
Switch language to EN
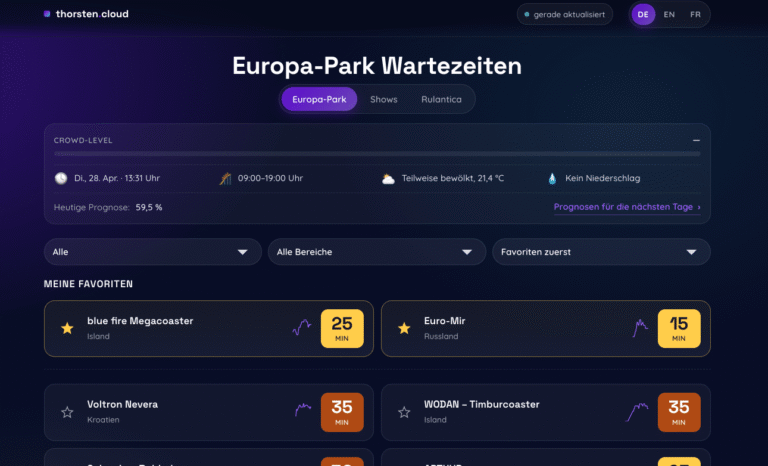[x=669, y=15]
